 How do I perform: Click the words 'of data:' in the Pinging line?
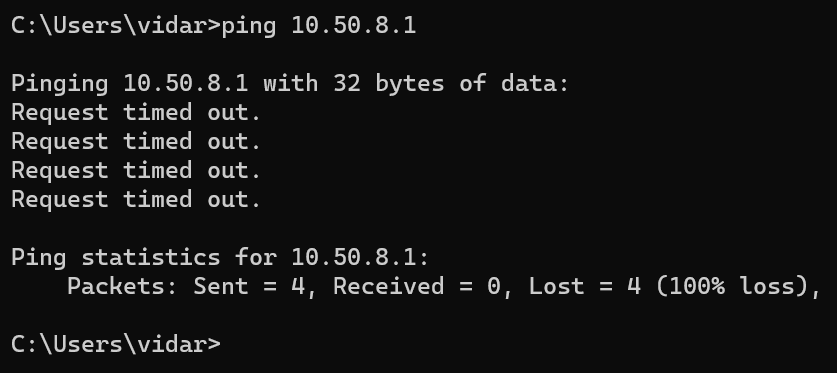514,83
